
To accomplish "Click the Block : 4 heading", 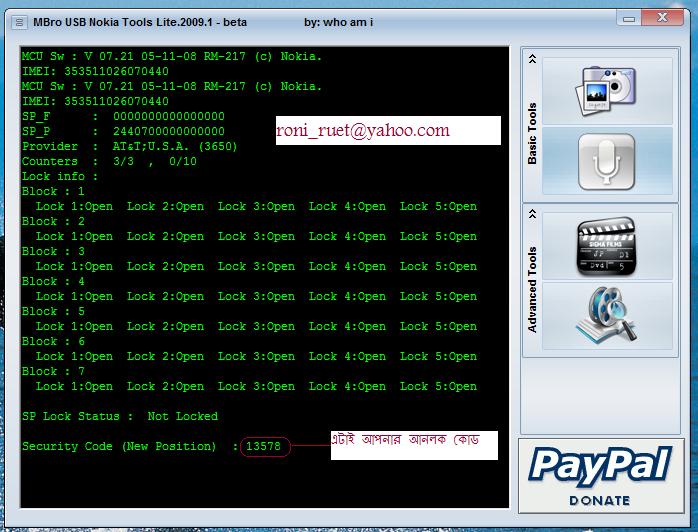I will click(x=53, y=281).
